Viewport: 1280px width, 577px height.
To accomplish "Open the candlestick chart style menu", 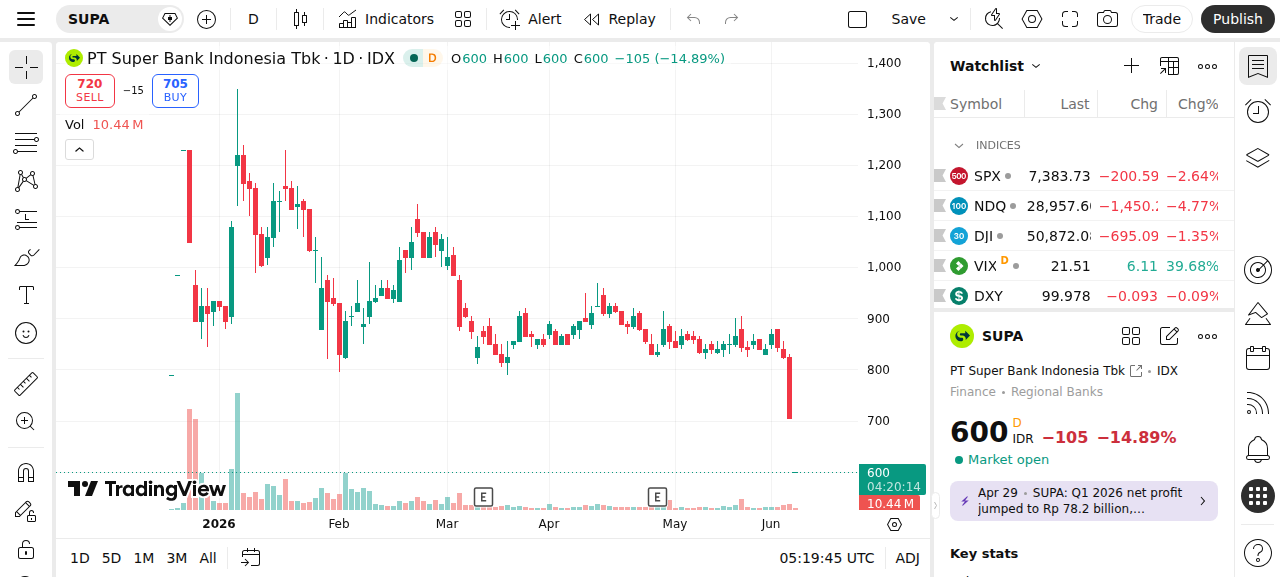I will (300, 19).
